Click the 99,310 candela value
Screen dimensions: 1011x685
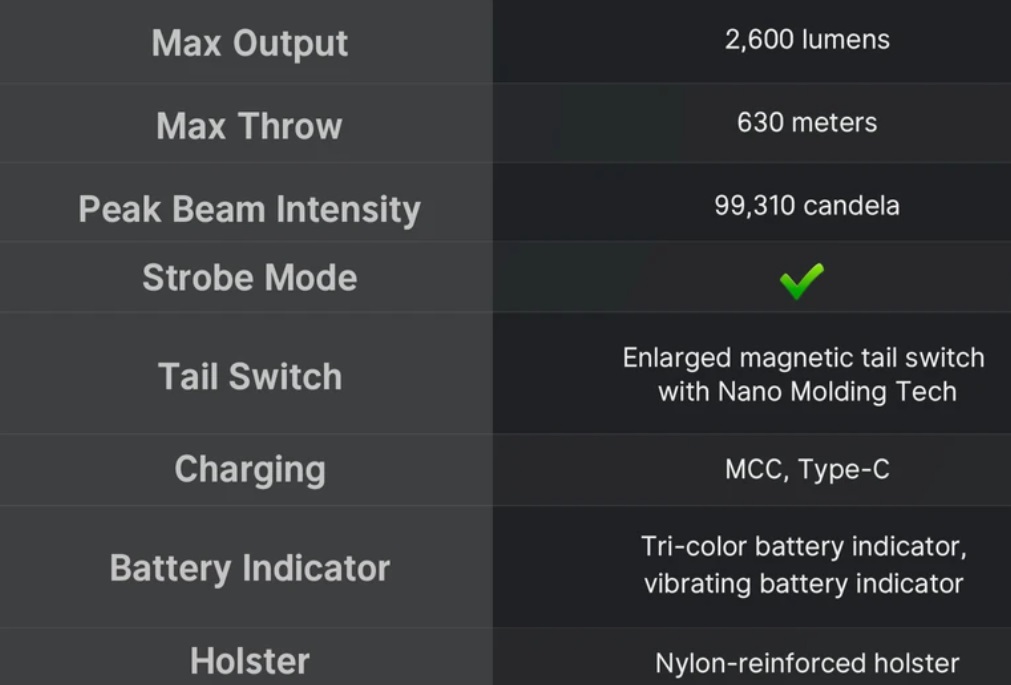click(x=807, y=205)
